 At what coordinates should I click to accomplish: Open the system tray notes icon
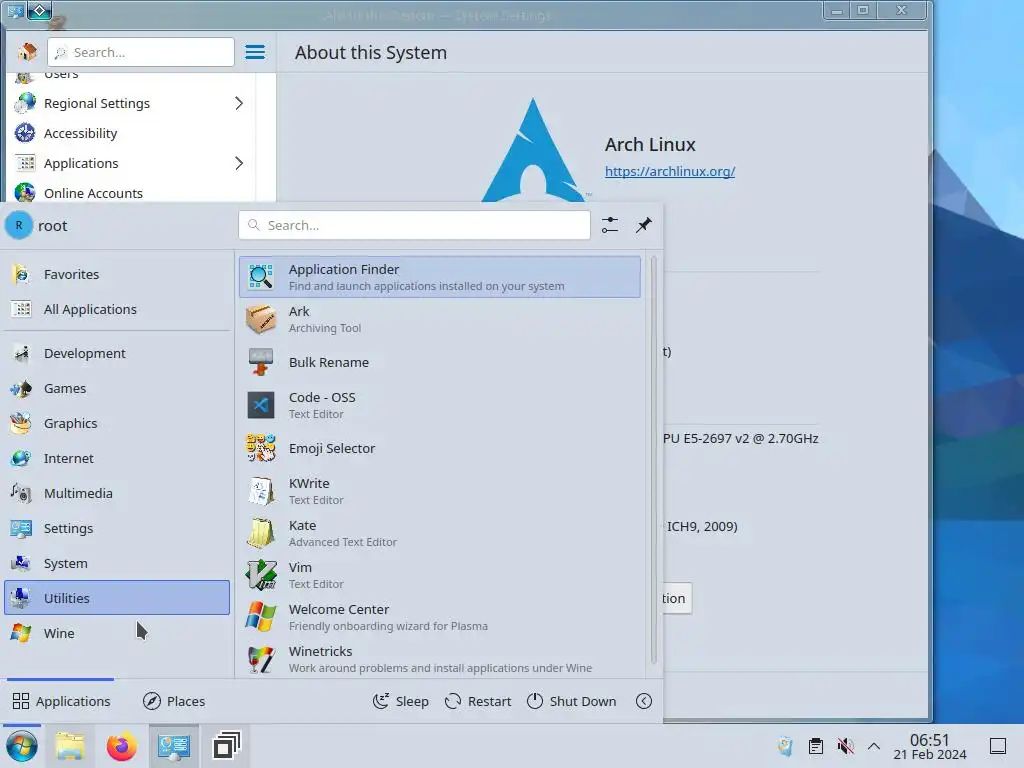pyautogui.click(x=785, y=746)
